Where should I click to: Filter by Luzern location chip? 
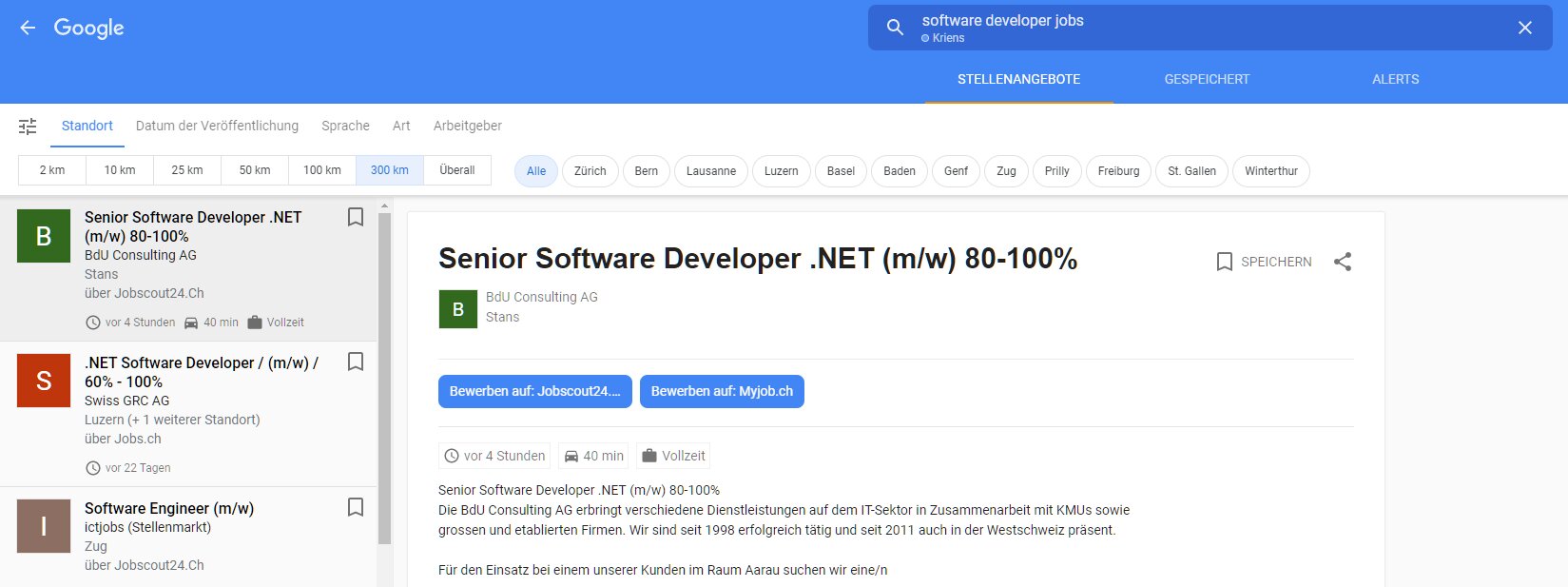click(782, 171)
